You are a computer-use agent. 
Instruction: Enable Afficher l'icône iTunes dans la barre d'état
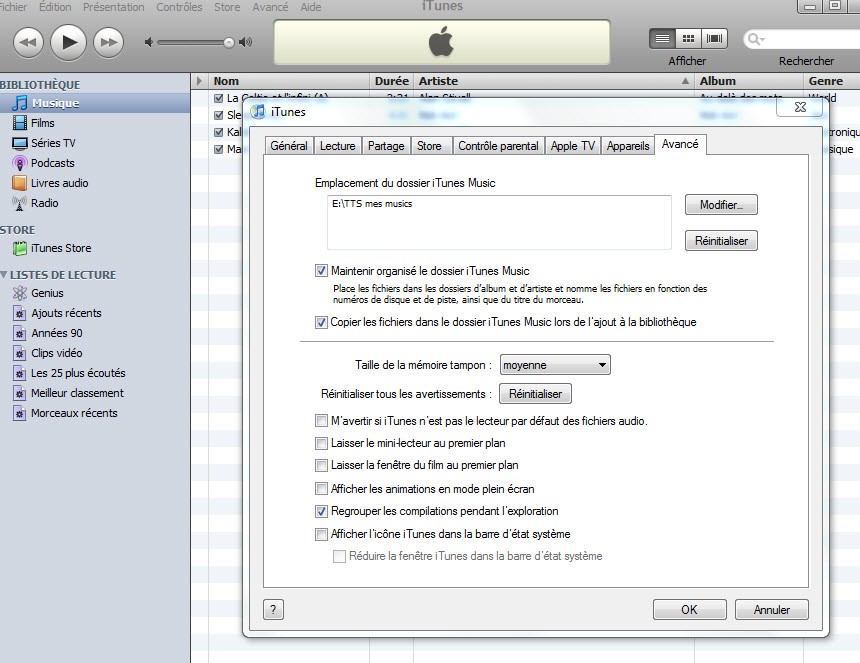pos(321,534)
